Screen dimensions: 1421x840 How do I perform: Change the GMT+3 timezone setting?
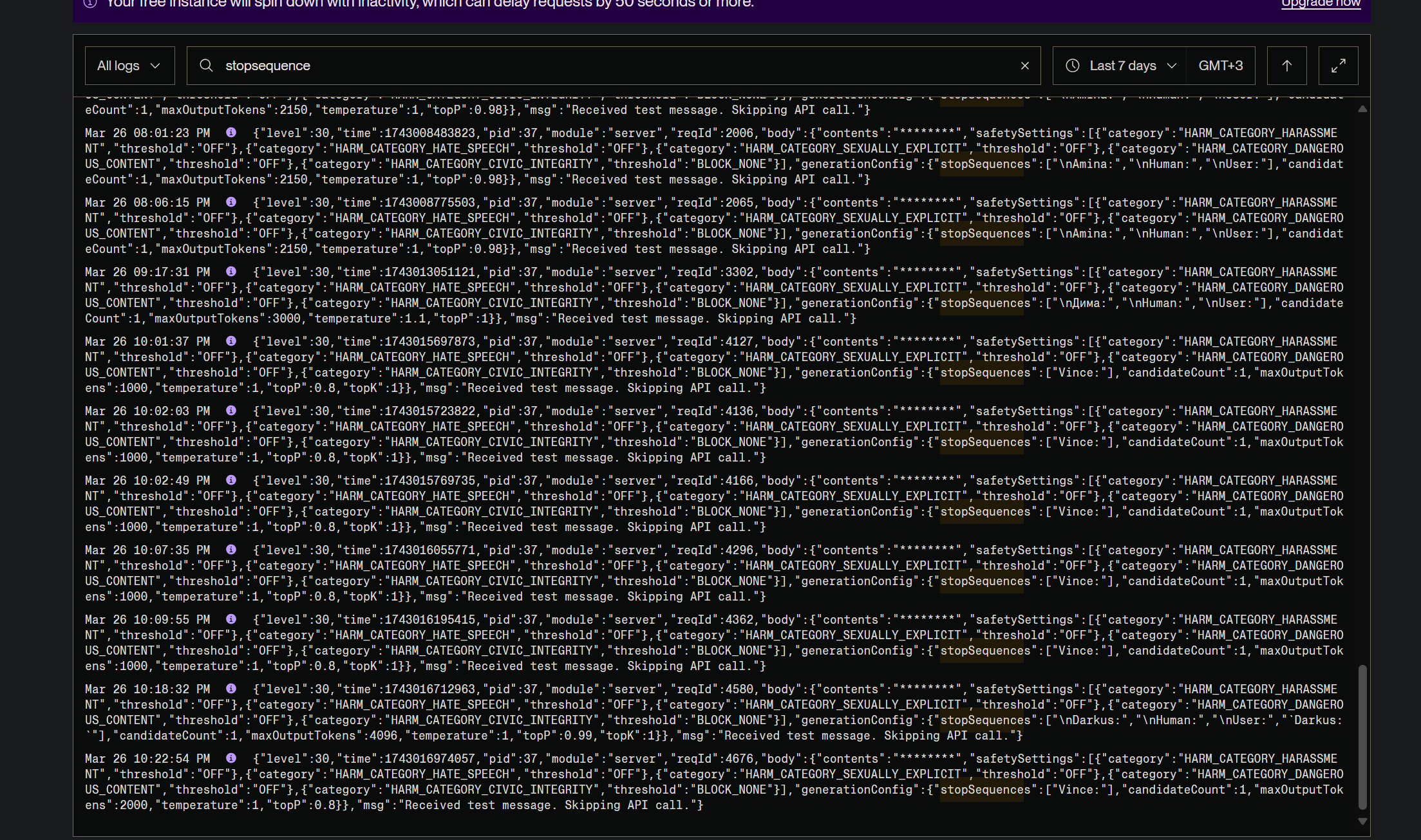[1220, 66]
